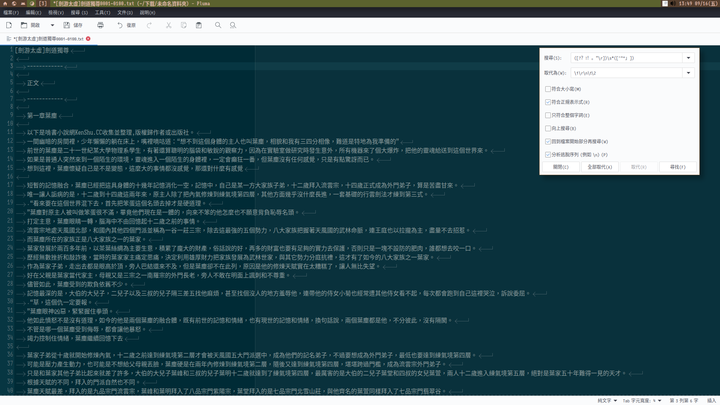Click the 尋找 find button
The width and height of the screenshot is (720, 405).
point(678,167)
